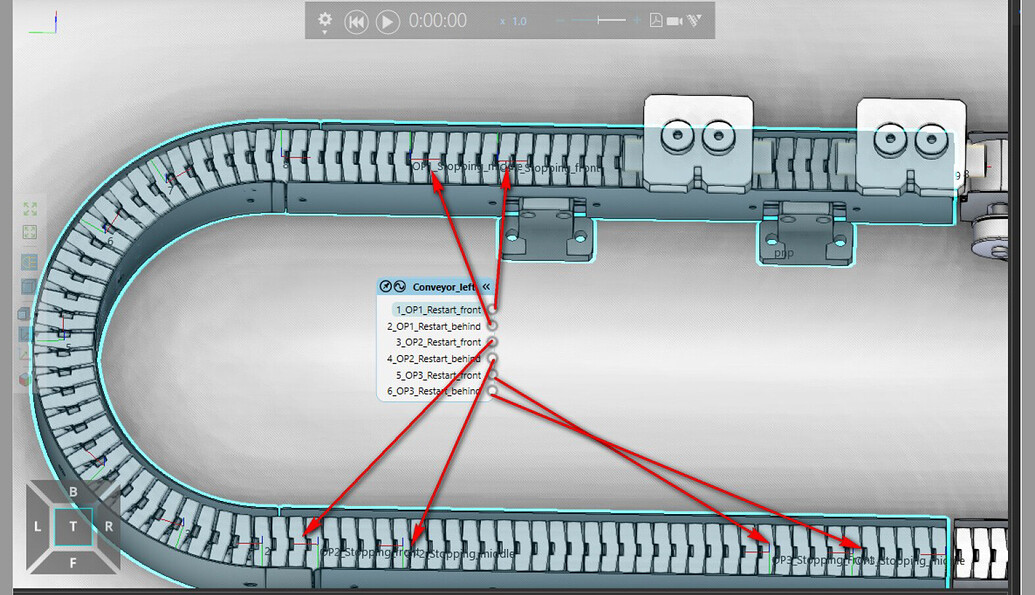
Task: Click port circle of 1_OP1_Restart_front
Action: [x=492, y=309]
